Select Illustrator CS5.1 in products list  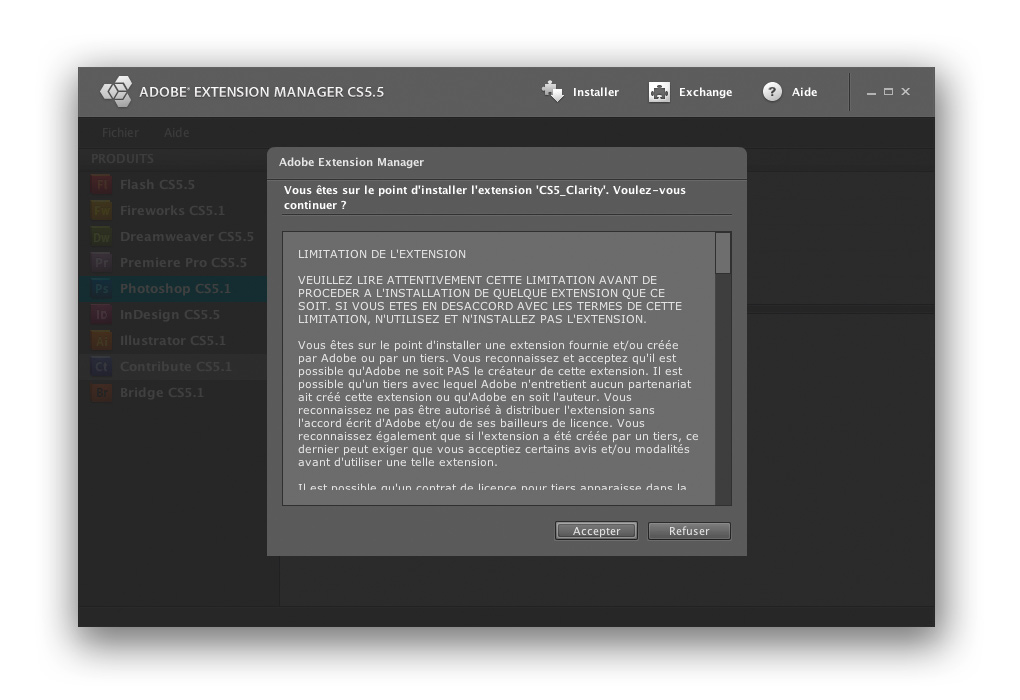coord(172,341)
